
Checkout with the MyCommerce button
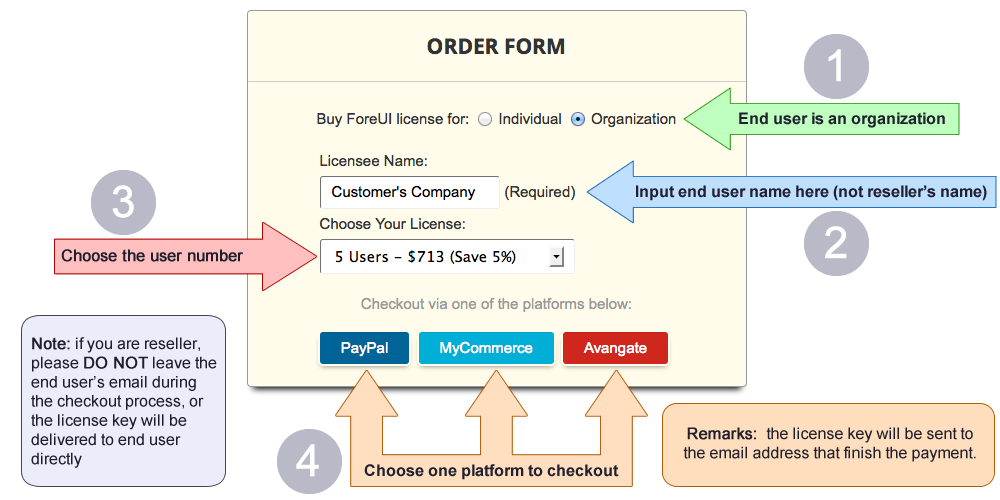click(486, 349)
